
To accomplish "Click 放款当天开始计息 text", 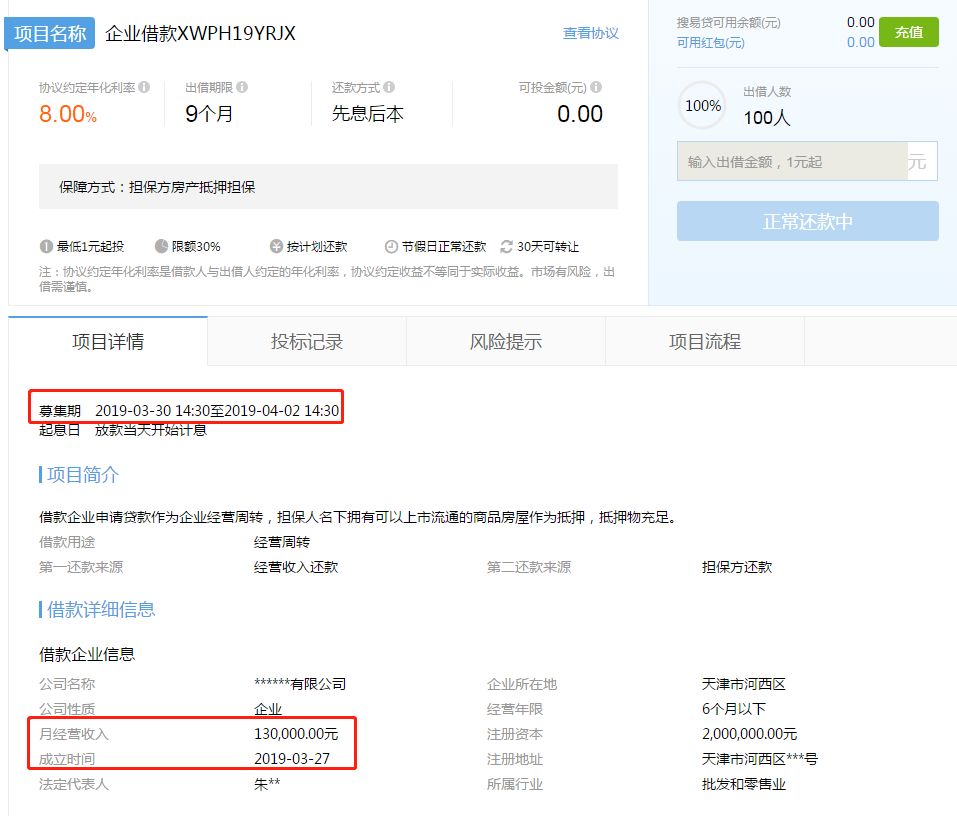I will [151, 430].
